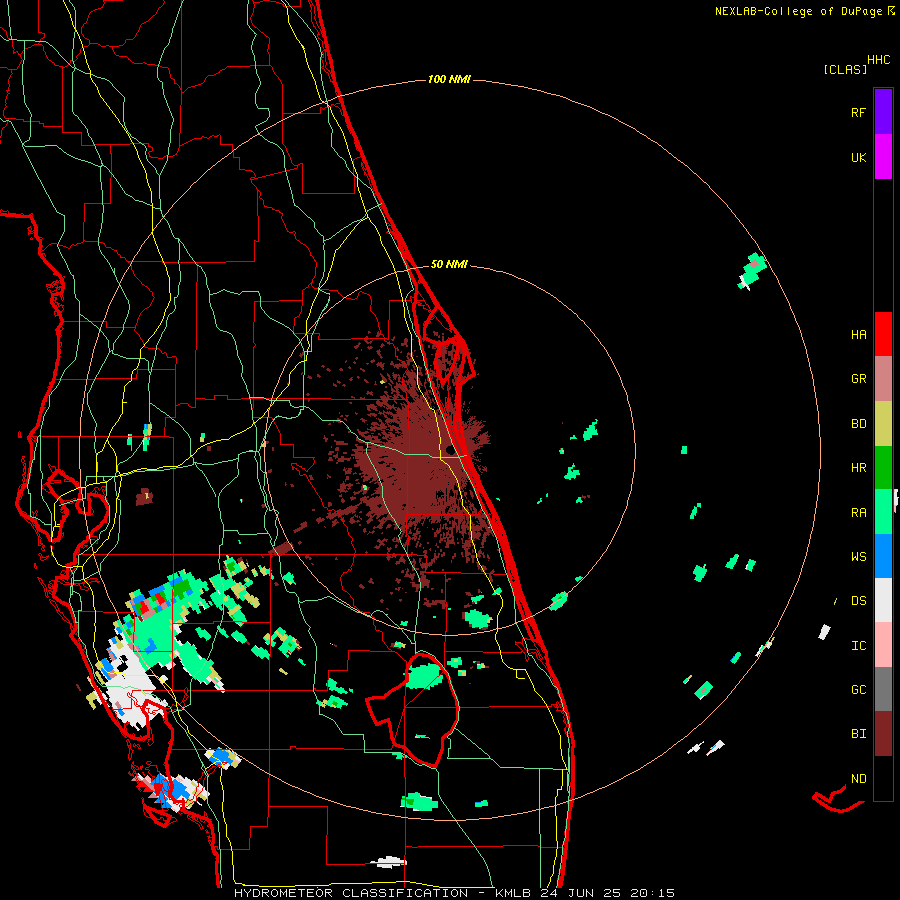Pick the HR dark green legend swatch
The width and height of the screenshot is (900, 900).
tap(883, 468)
